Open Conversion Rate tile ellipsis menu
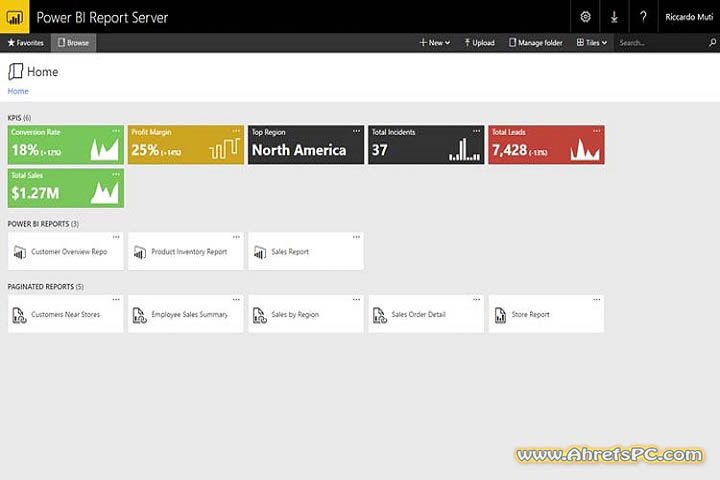720x480 pixels. click(116, 131)
